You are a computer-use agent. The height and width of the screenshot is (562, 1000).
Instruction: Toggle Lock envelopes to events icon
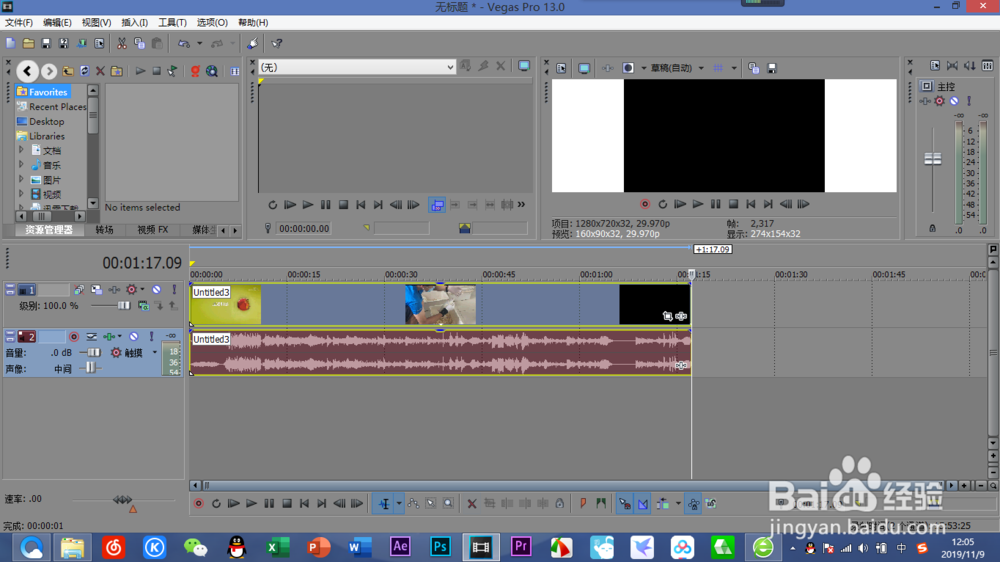click(x=693, y=503)
